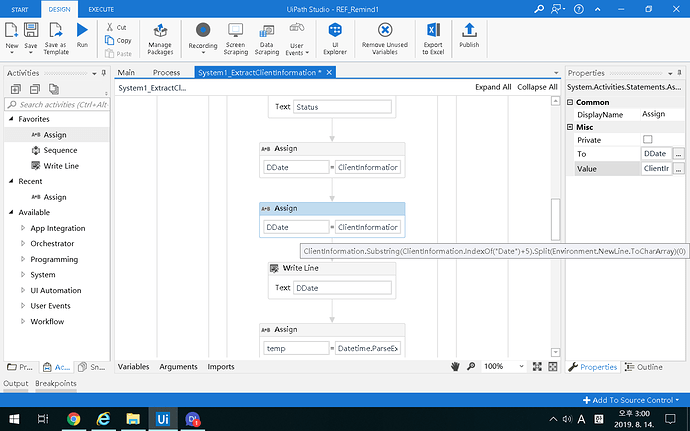Click the Save icon in ribbon
690x431 pixels.
31,30
